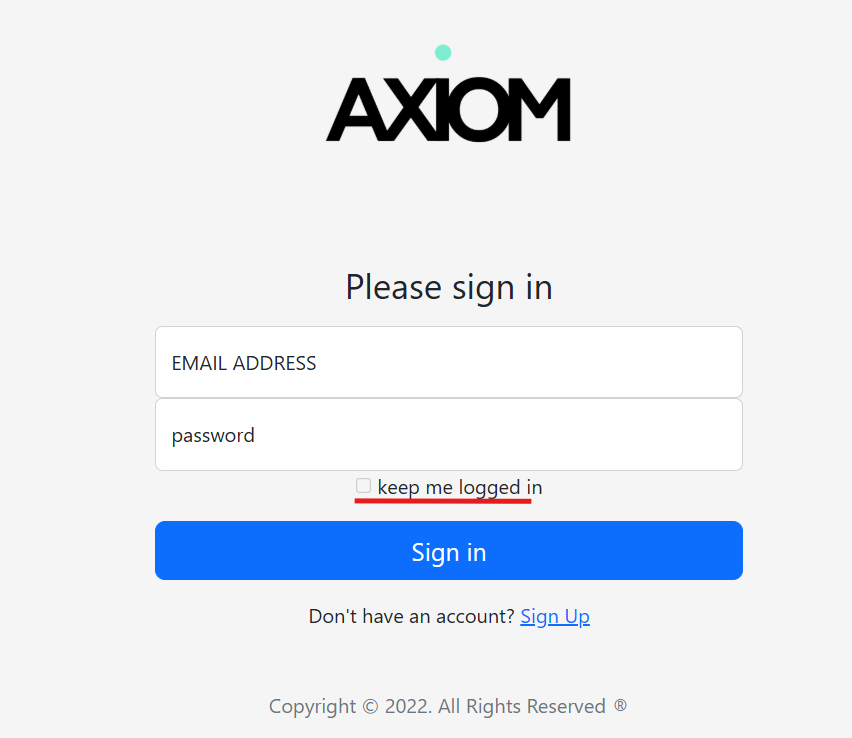Click the teal dot above the logo
852x738 pixels.
[x=443, y=52]
